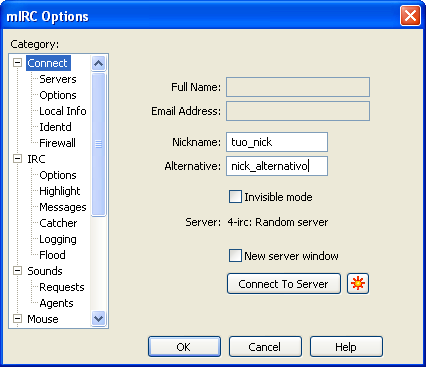426x367 pixels.
Task: Open the Identd settings
Action: point(55,127)
